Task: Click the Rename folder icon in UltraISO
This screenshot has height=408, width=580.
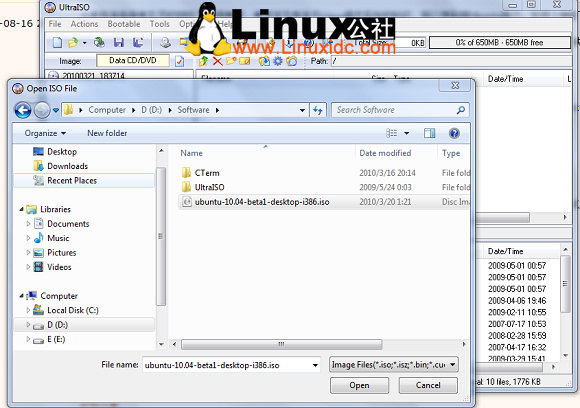Action: tap(245, 61)
